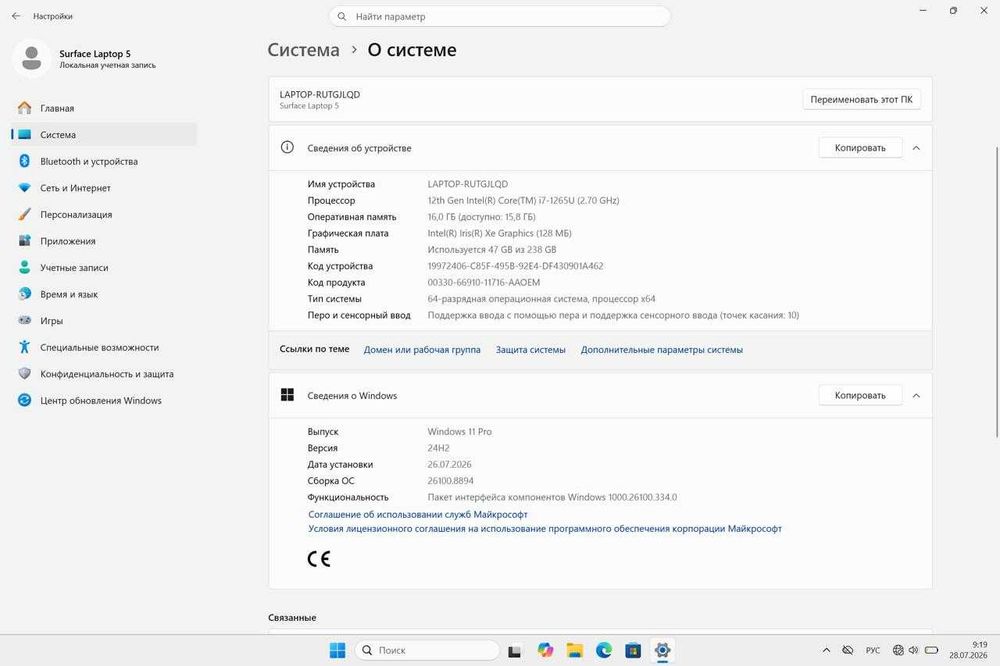Select the Выпуск value Windows 11 Pro
Viewport: 1000px width, 666px height.
459,431
